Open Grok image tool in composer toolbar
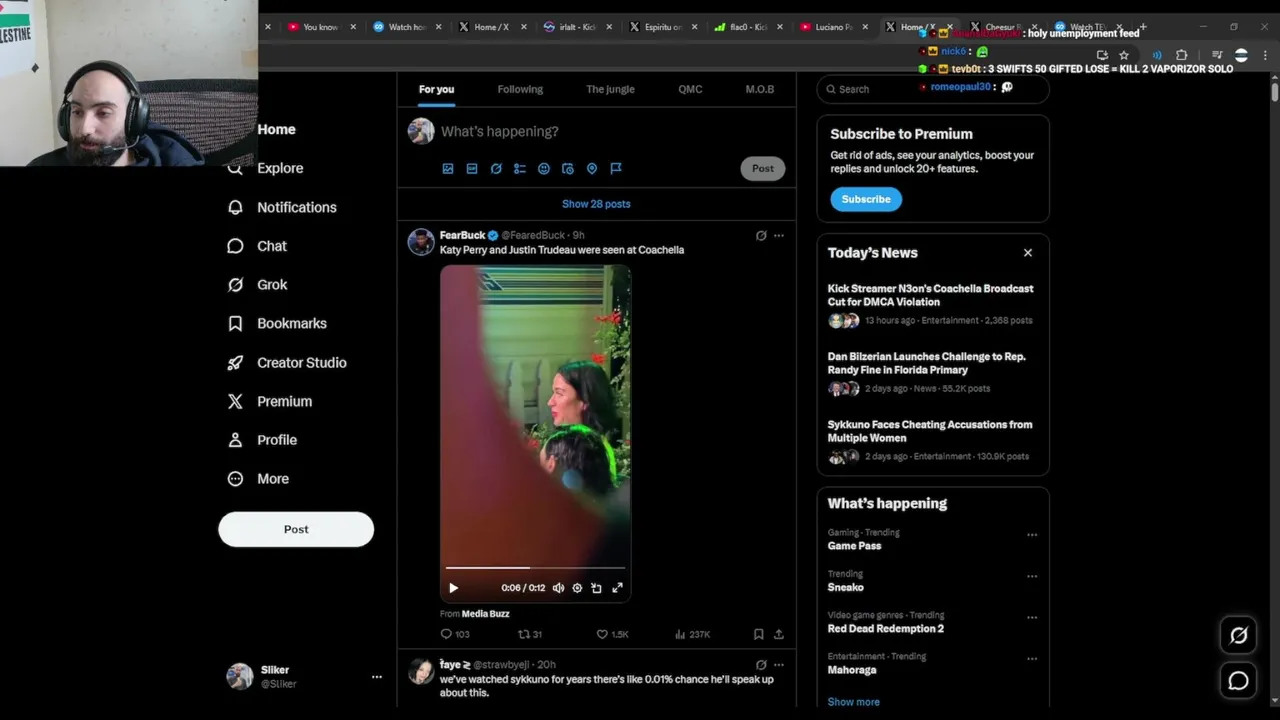The height and width of the screenshot is (720, 1280). pos(496,169)
